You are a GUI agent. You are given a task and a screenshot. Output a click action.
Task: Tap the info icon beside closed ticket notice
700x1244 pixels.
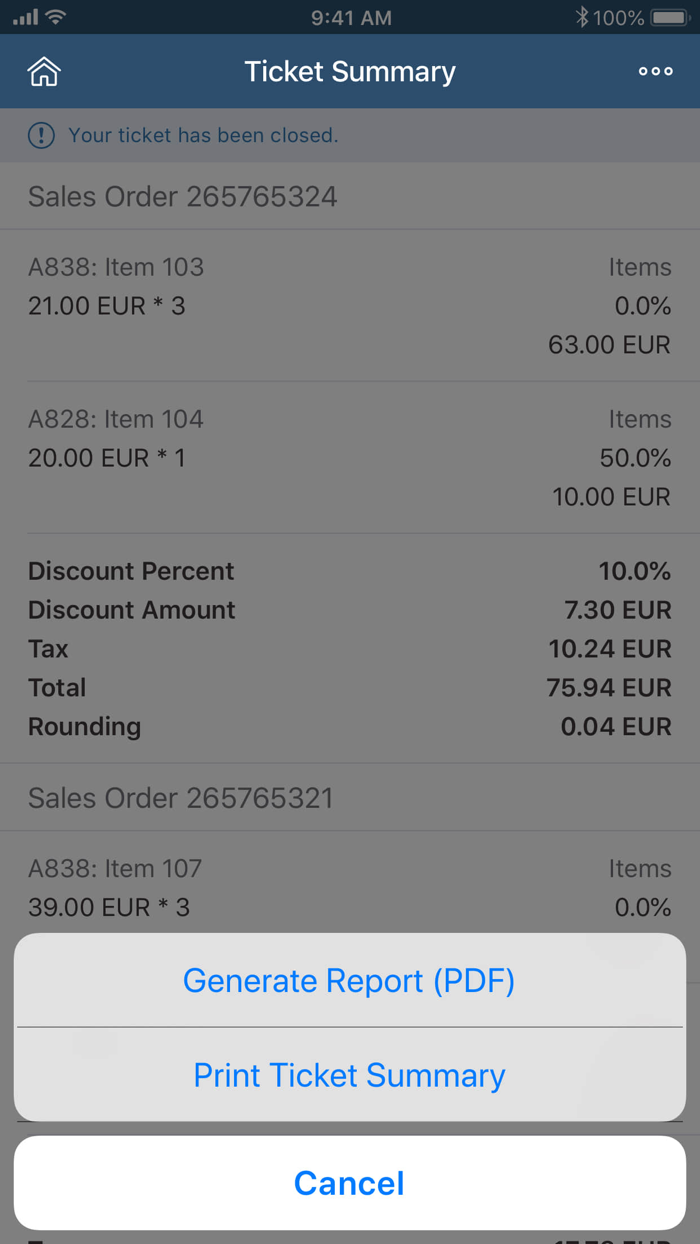pos(40,134)
